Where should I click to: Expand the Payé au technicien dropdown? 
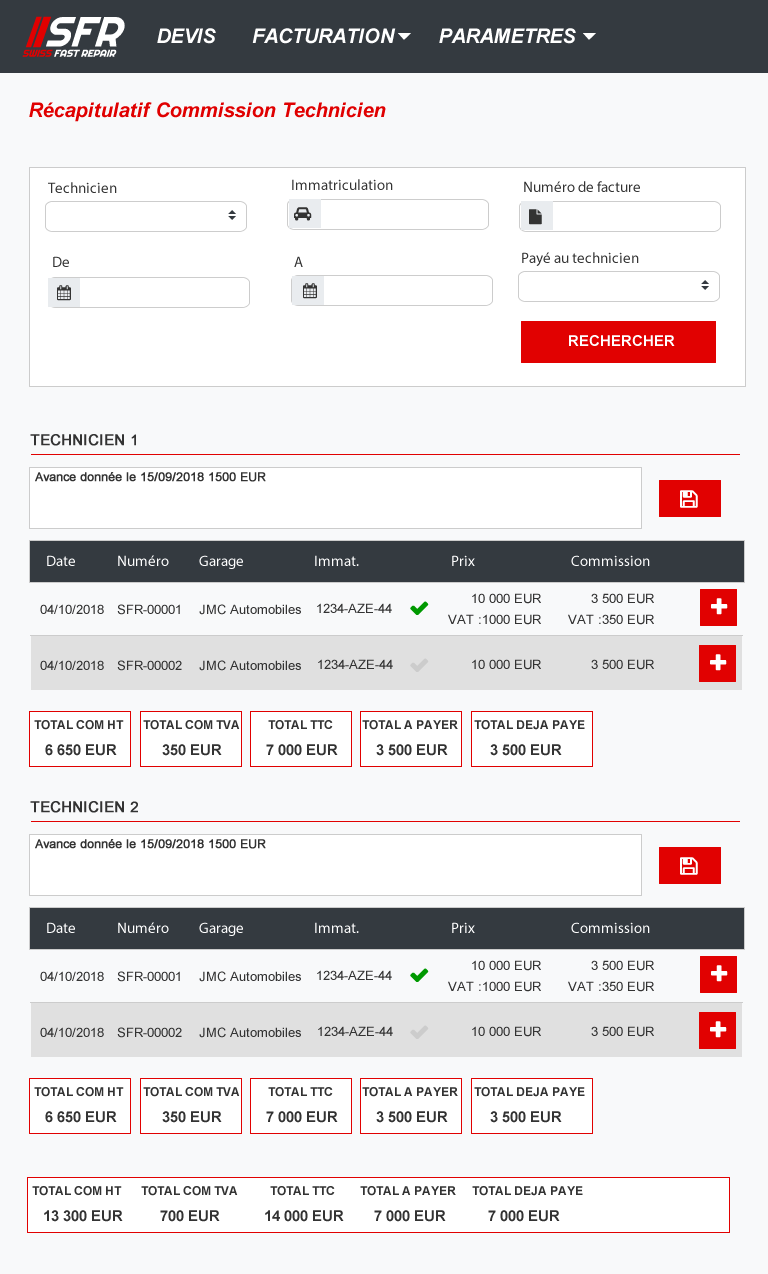pos(619,286)
